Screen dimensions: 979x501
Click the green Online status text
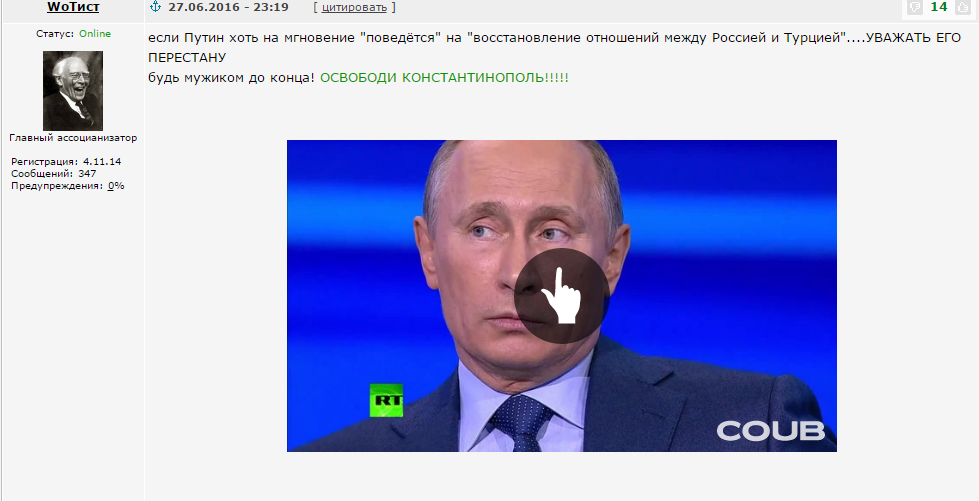click(95, 34)
